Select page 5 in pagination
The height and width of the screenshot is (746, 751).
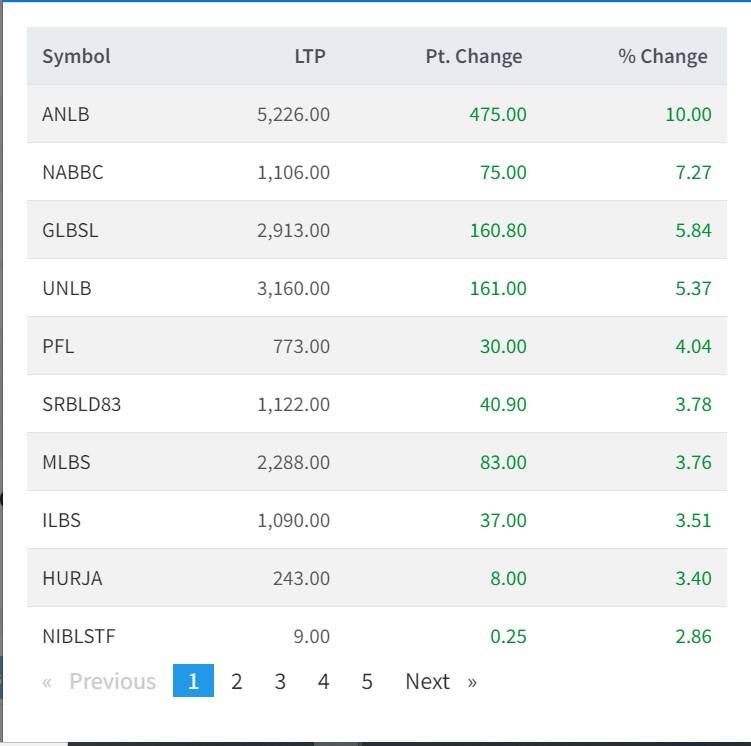(367, 681)
